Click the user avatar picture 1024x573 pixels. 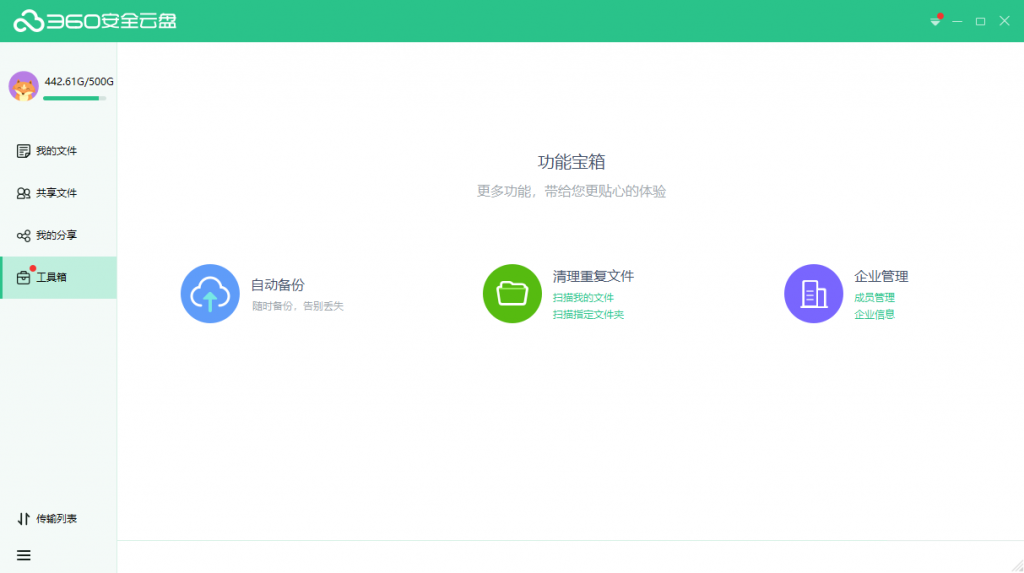24,86
